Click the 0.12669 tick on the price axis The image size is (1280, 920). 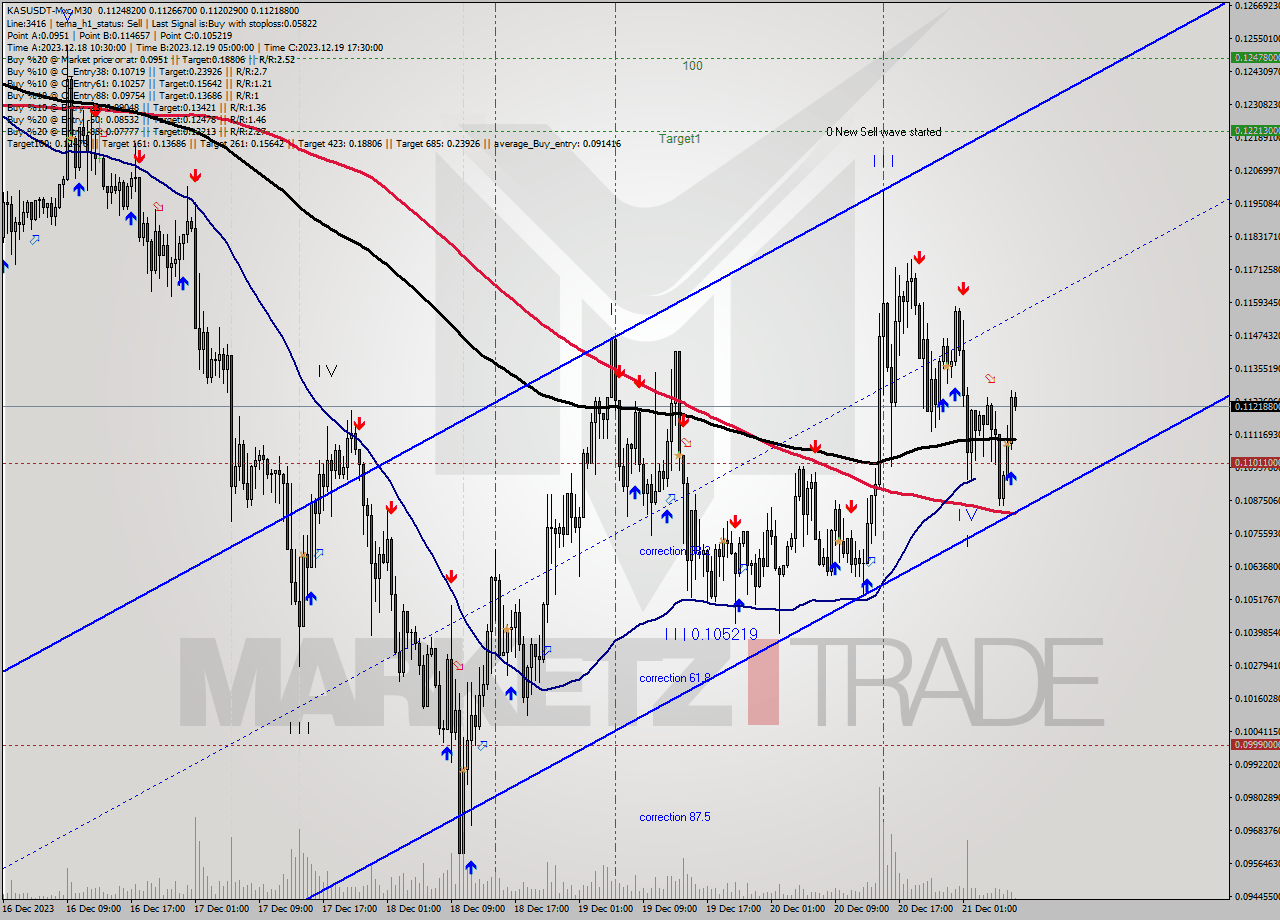coord(1257,5)
